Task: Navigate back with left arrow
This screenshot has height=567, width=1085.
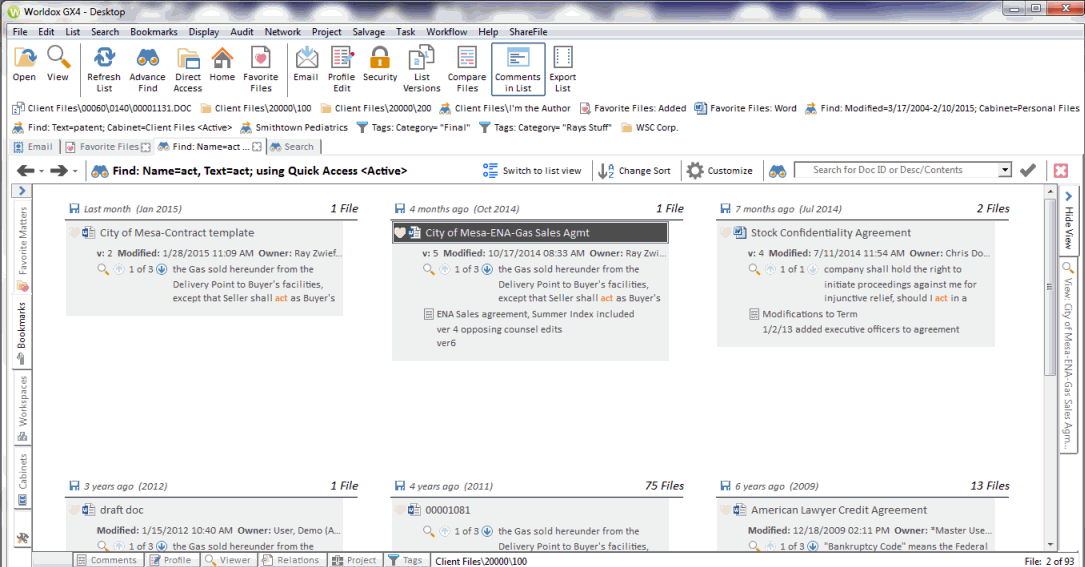Action: coord(26,170)
